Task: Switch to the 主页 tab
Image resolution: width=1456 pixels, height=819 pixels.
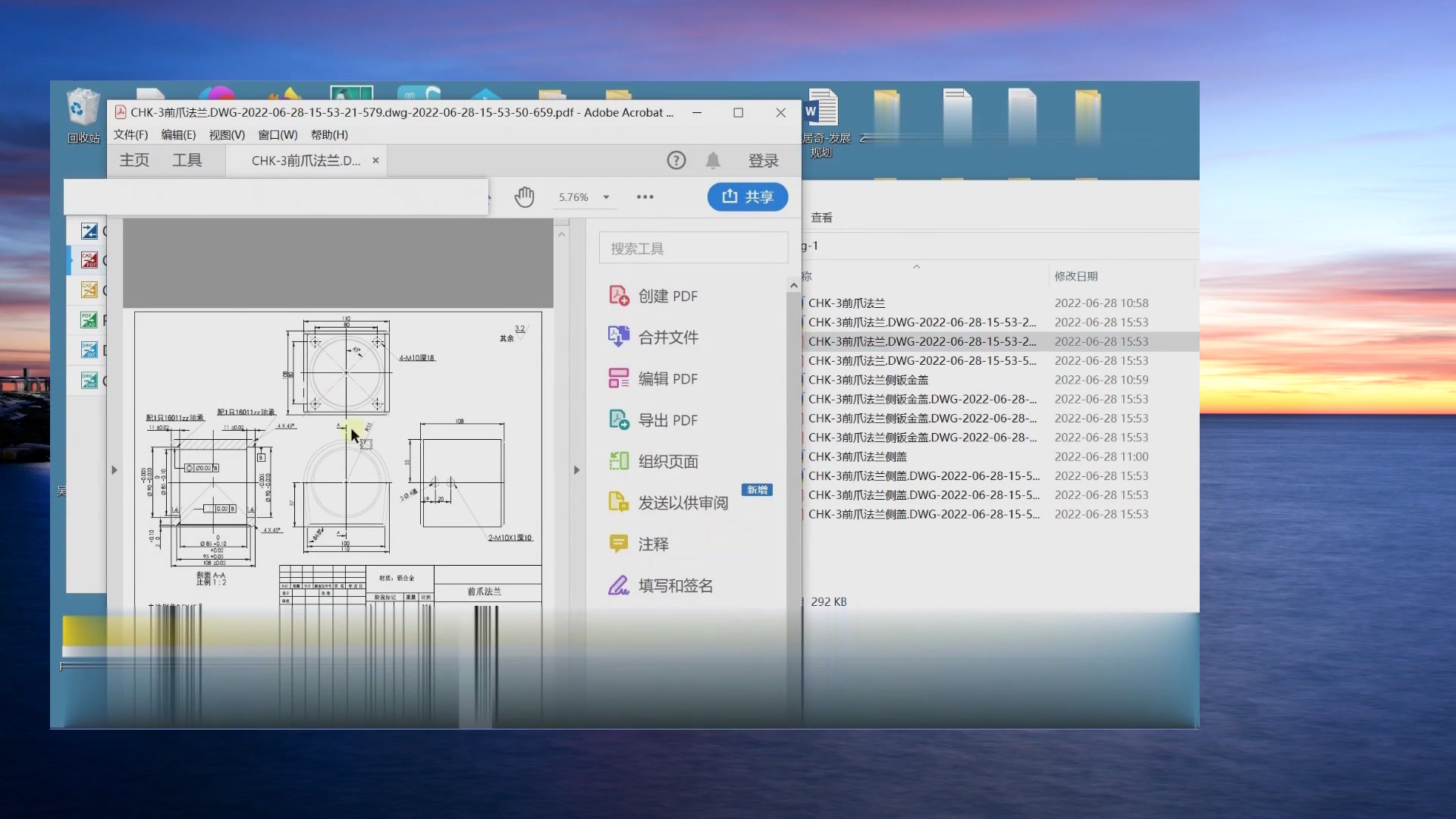Action: point(133,160)
